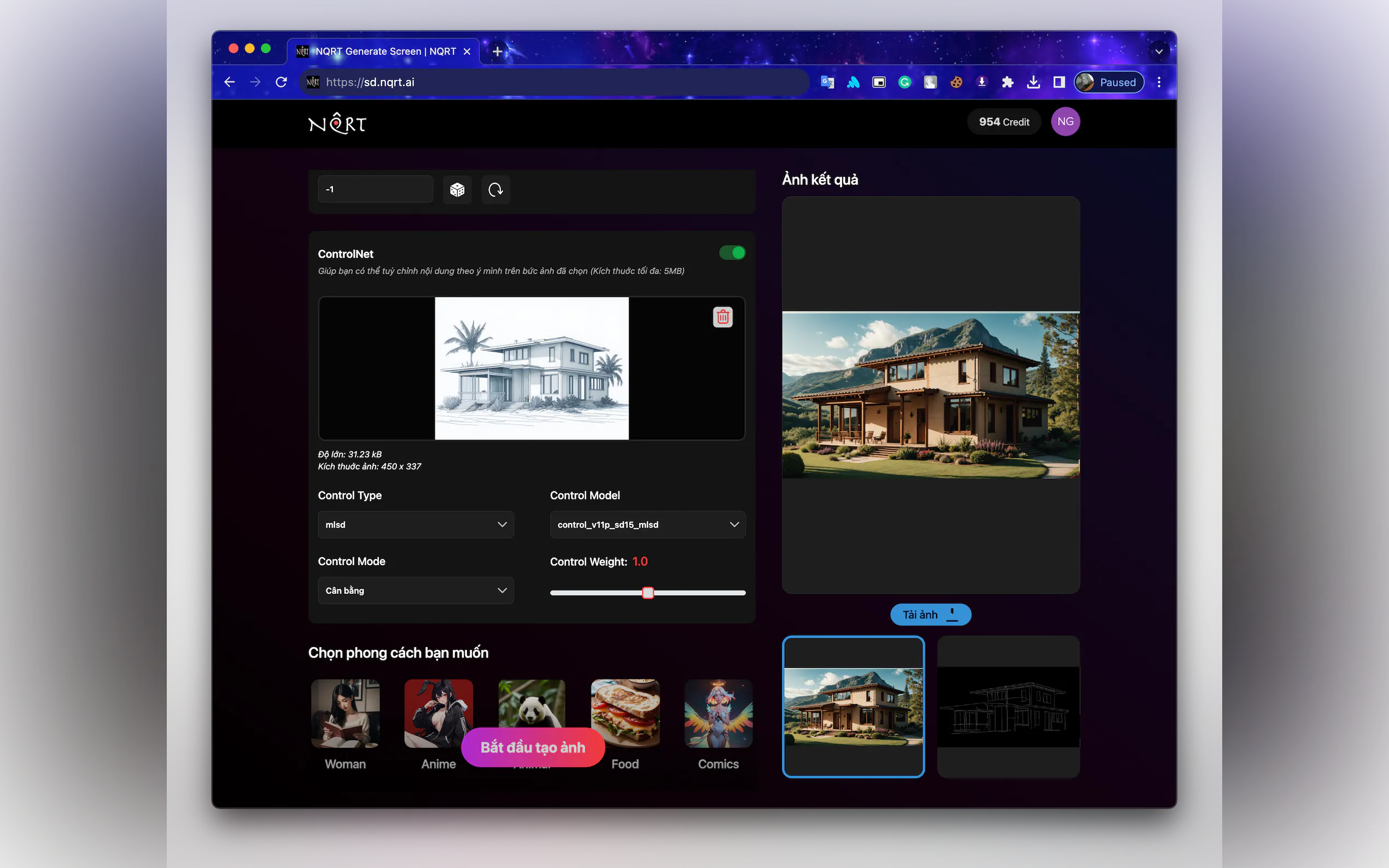Click the Tải ảnh download button
Viewport: 1389px width, 868px height.
coord(930,614)
